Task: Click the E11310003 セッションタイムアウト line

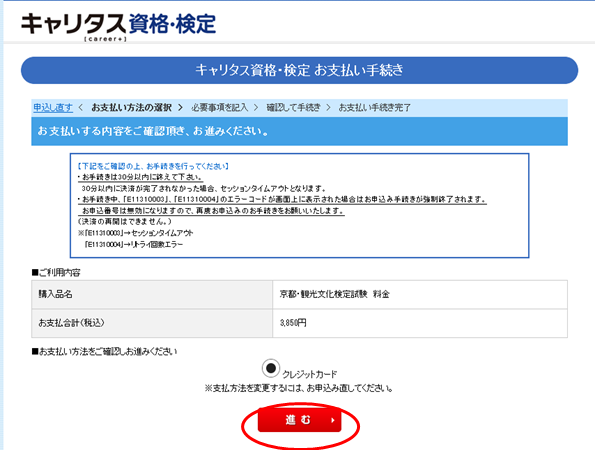Action: [136, 233]
